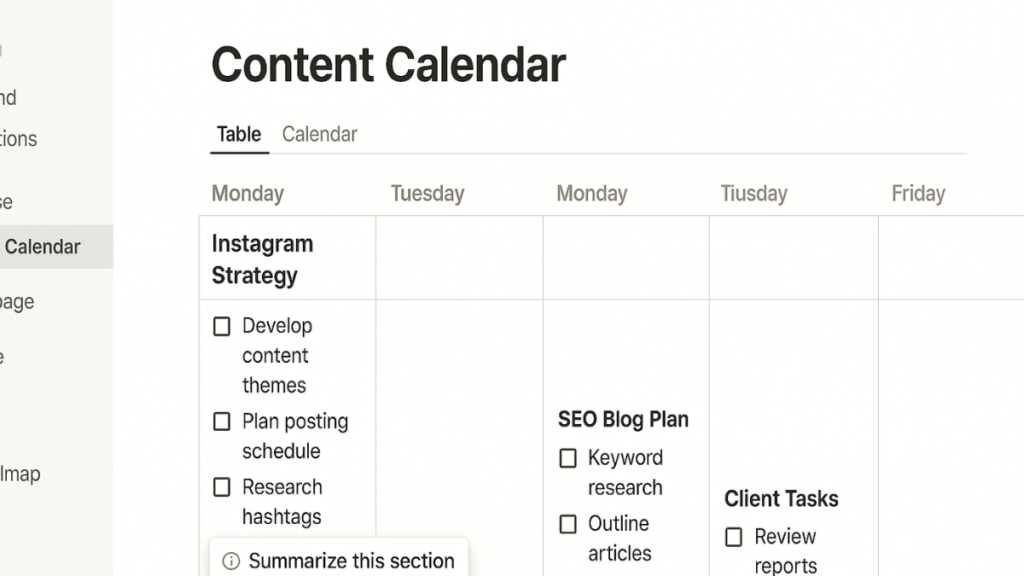Mark Keyword research as done
Screen dimensions: 1024x576
(x=568, y=458)
